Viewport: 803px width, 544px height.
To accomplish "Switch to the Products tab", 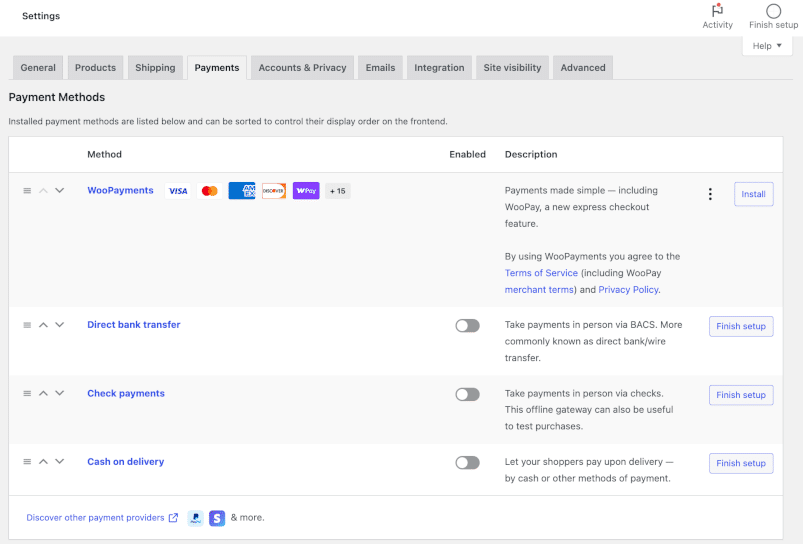I will pos(95,68).
